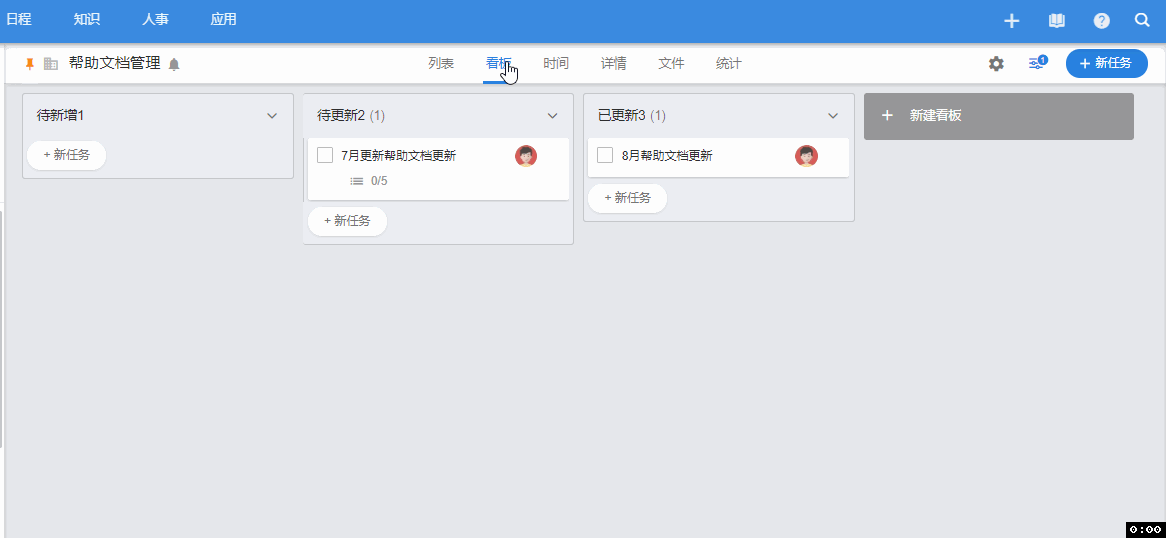Viewport: 1166px width, 538px height.
Task: Check the 7月更新帮助文档更新 task checkbox
Action: (325, 155)
